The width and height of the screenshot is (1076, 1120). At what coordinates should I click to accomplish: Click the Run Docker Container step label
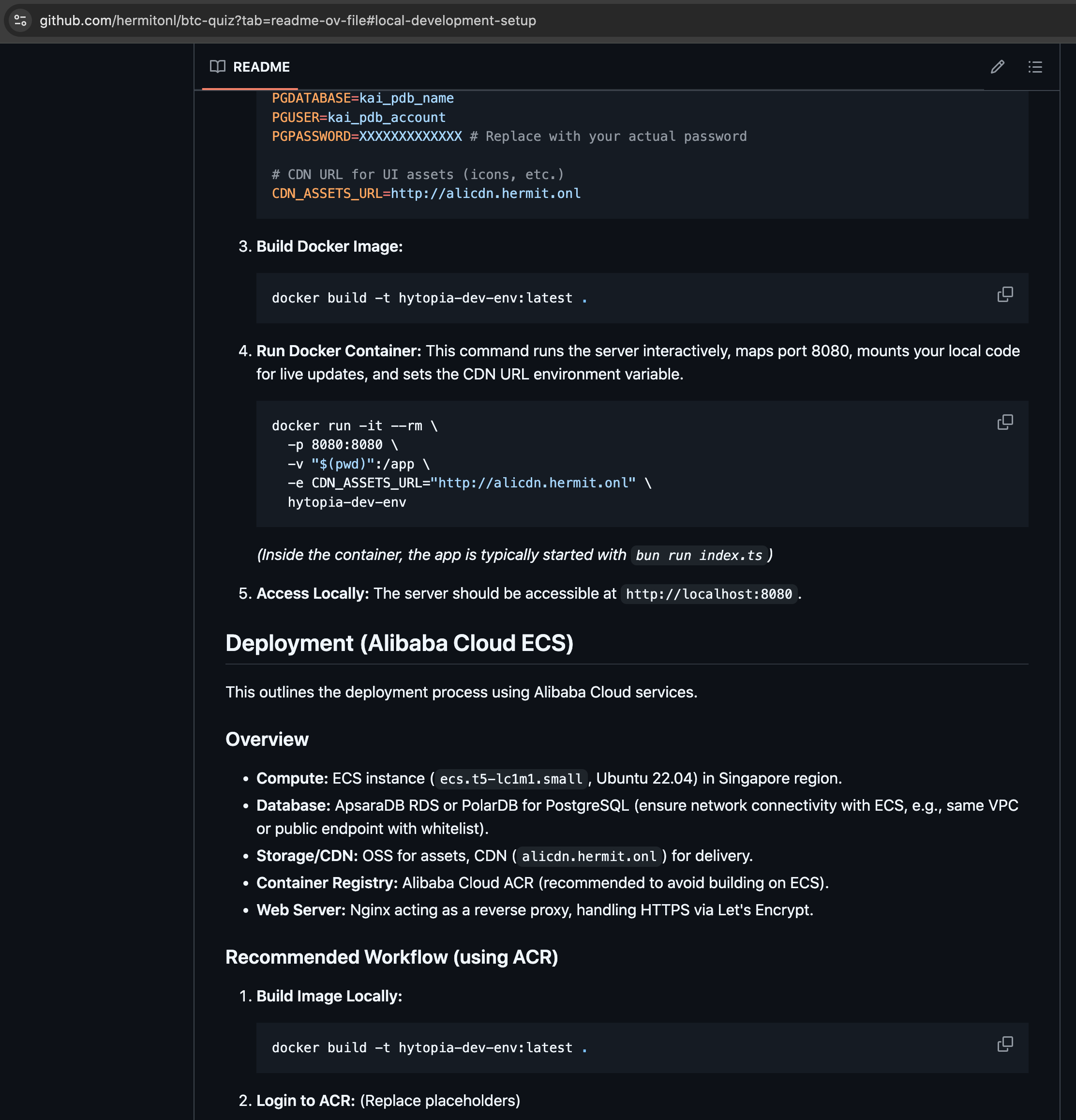(x=339, y=351)
